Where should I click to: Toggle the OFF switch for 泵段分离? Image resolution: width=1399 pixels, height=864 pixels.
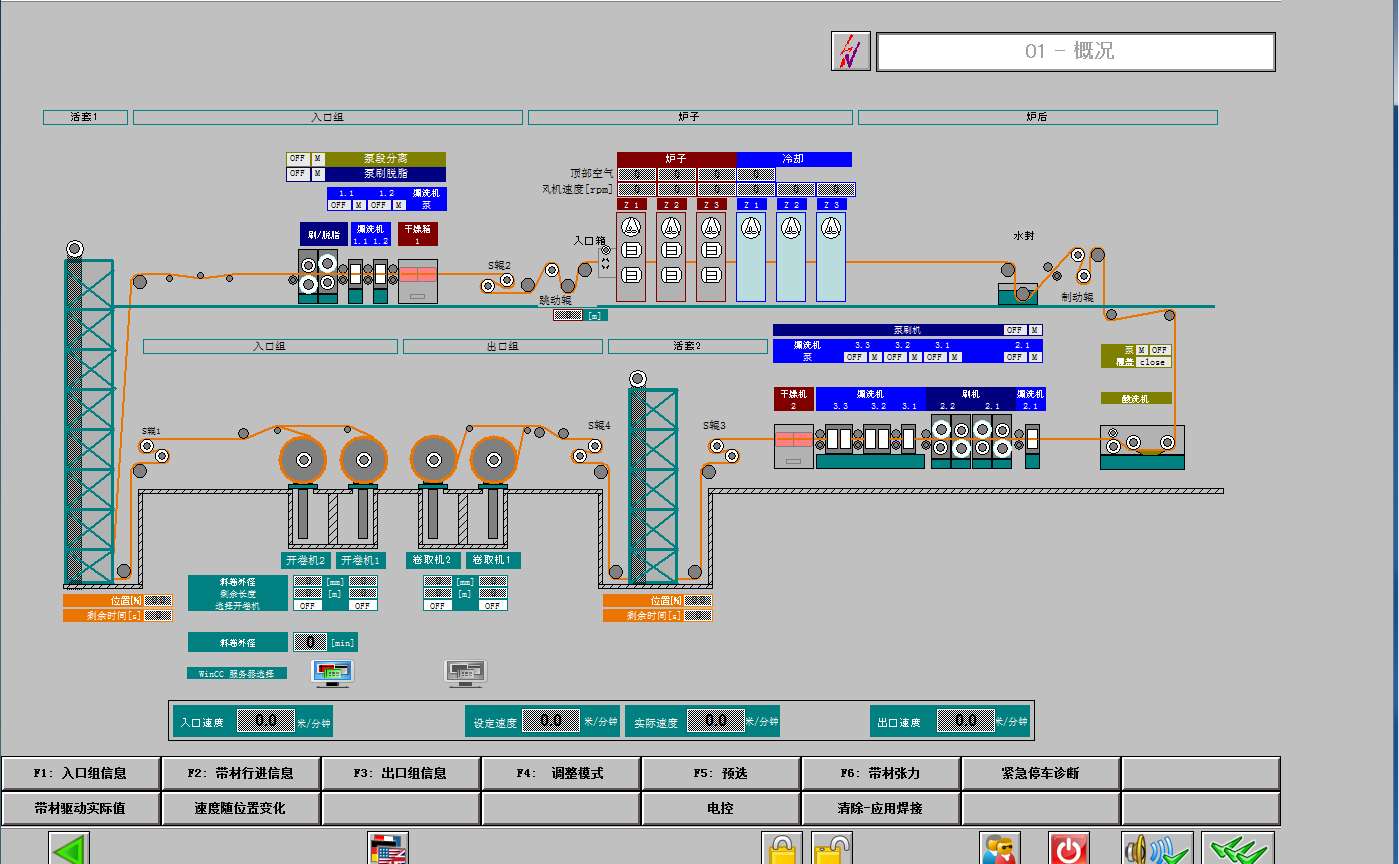tap(297, 159)
